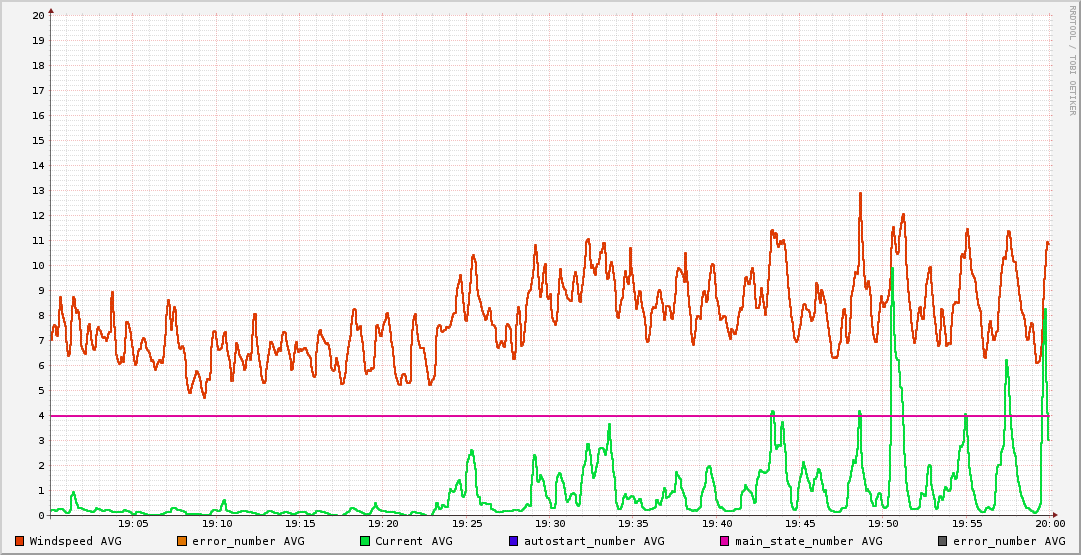Click the dark gray error_number legend swatch
Screen dimensions: 1081x555
point(942,541)
